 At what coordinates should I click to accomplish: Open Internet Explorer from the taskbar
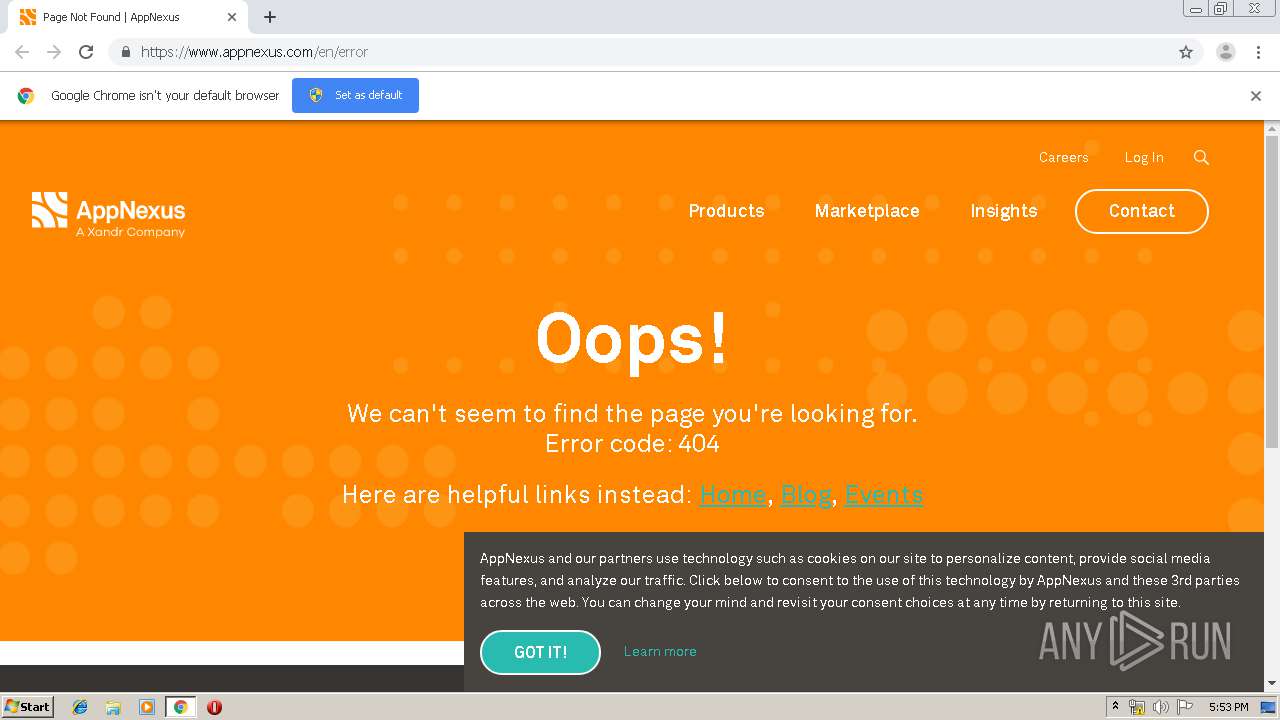tap(80, 707)
